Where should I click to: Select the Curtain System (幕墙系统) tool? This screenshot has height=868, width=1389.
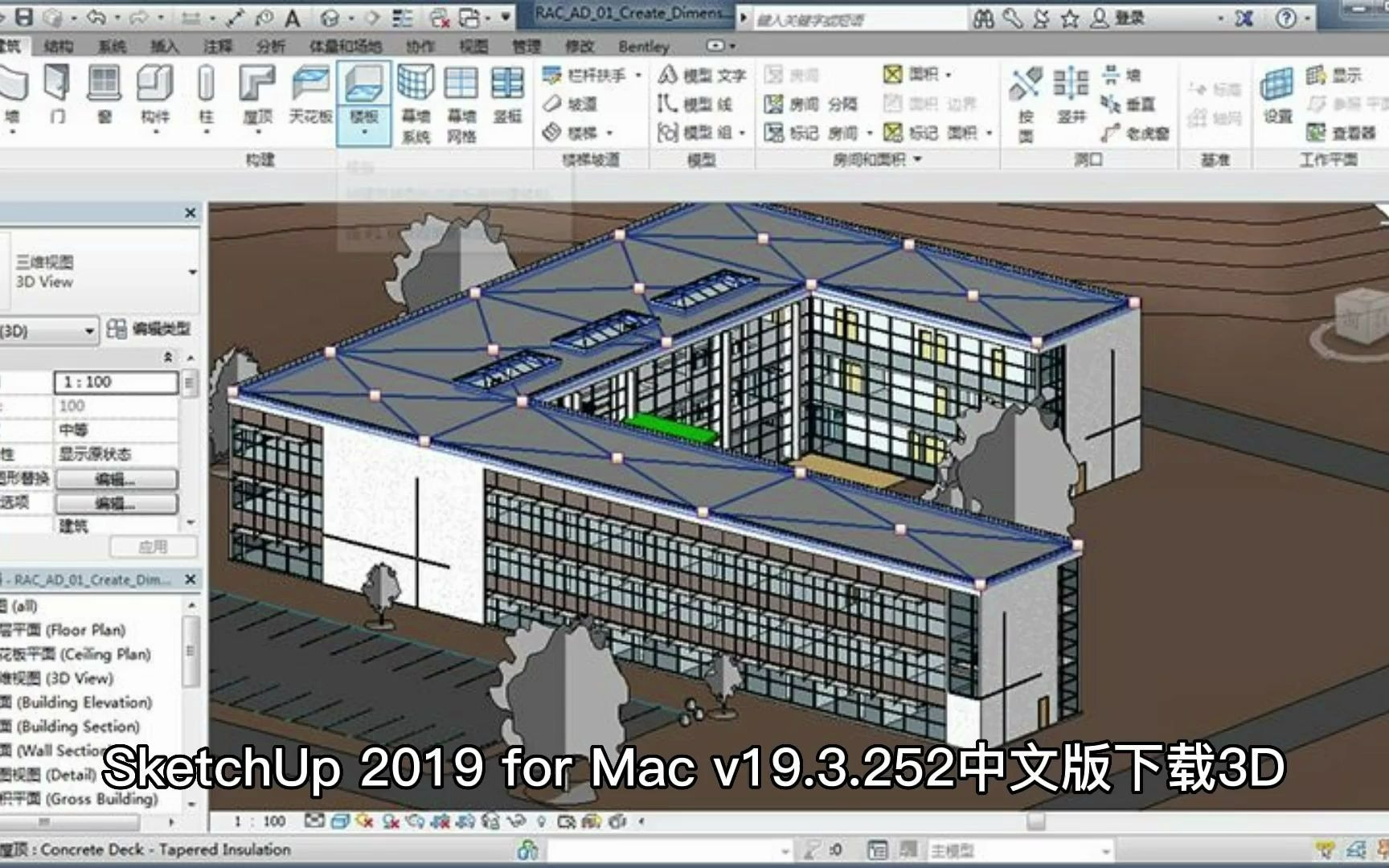pos(416,104)
